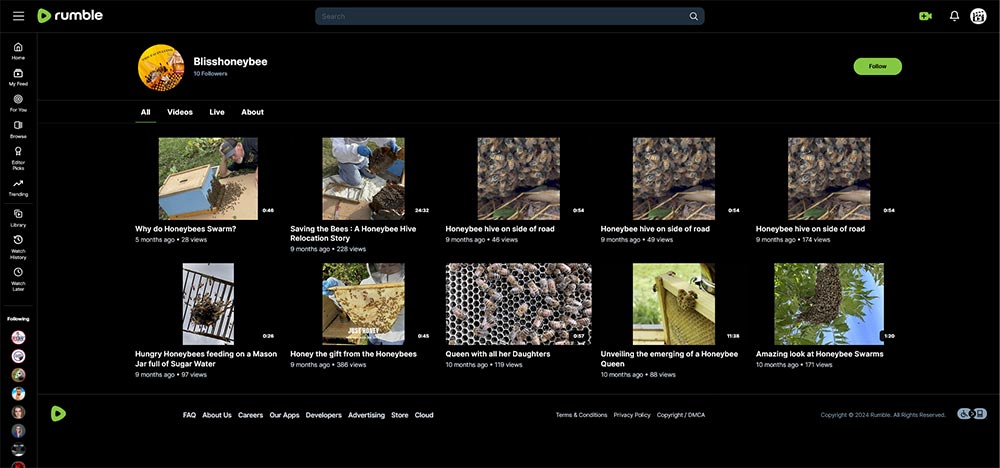Open Trending in sidebar
The height and width of the screenshot is (468, 1000).
coord(18,187)
